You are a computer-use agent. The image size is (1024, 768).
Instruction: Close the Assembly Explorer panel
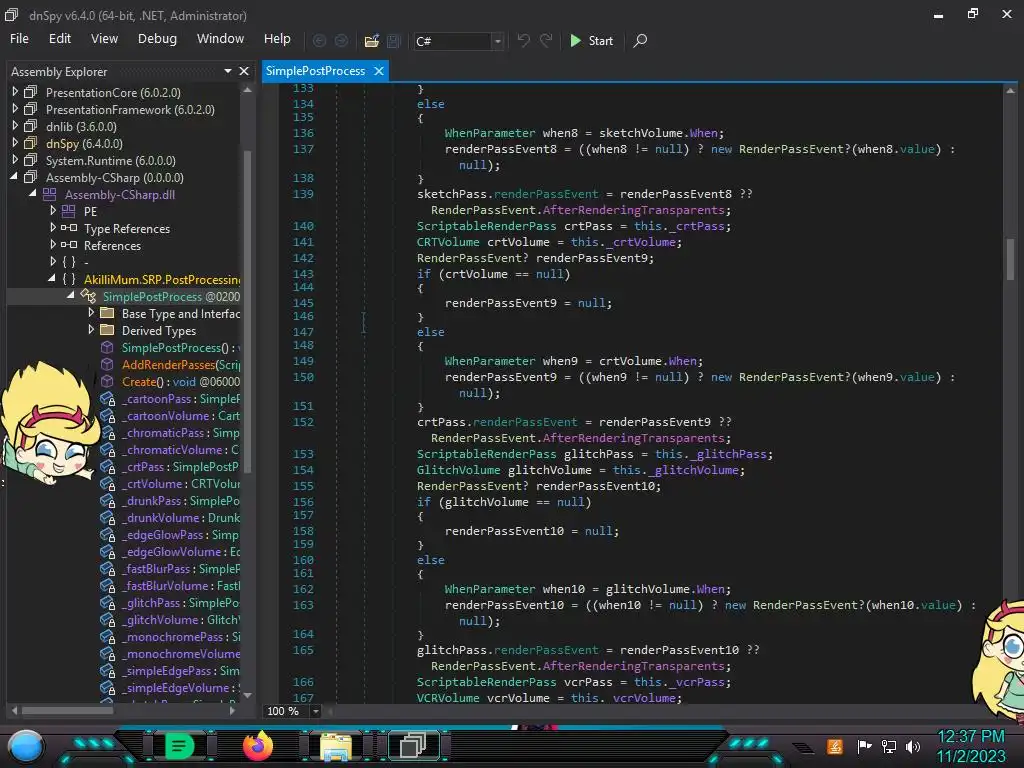pyautogui.click(x=244, y=71)
